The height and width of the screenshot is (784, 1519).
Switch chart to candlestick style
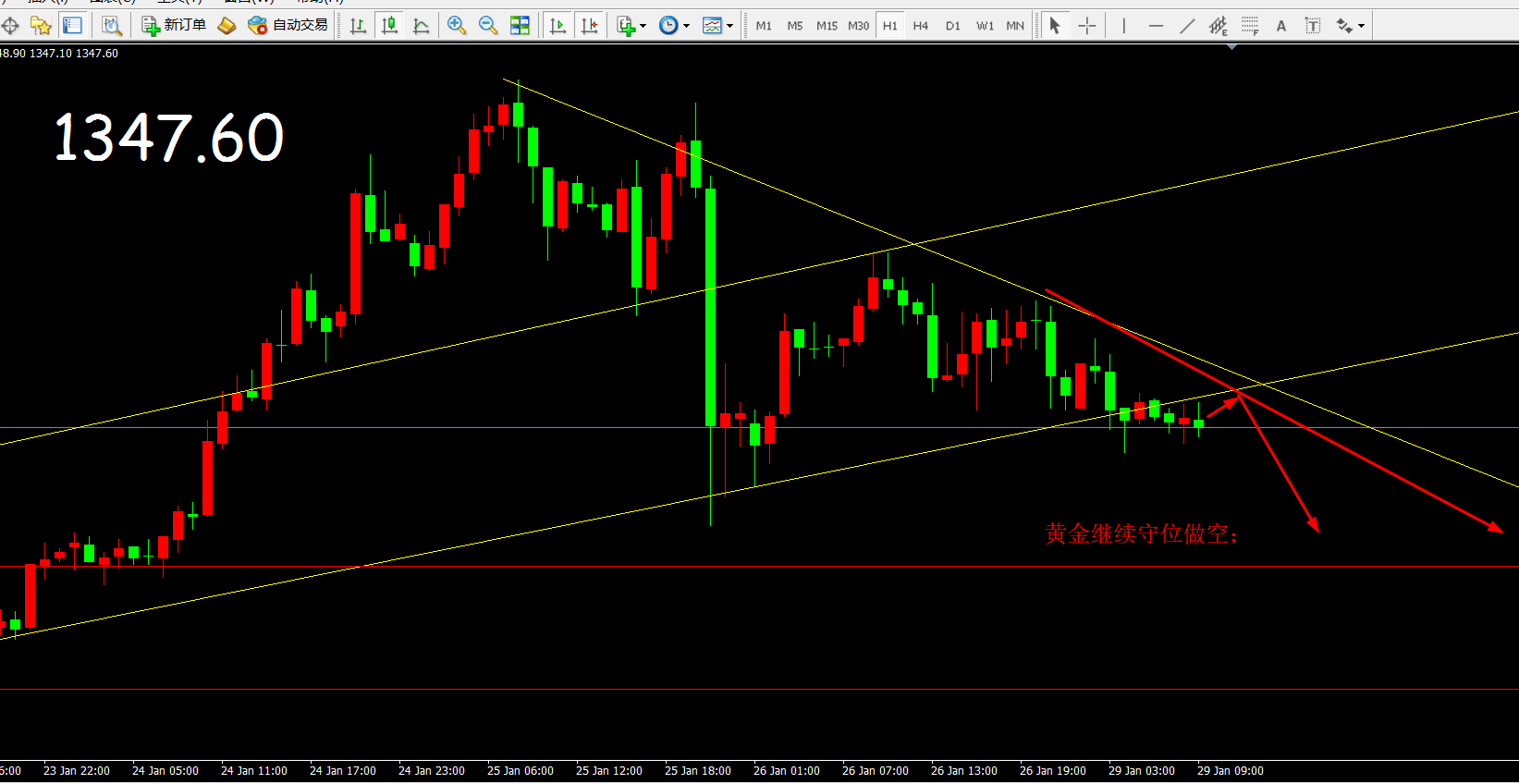tap(390, 26)
